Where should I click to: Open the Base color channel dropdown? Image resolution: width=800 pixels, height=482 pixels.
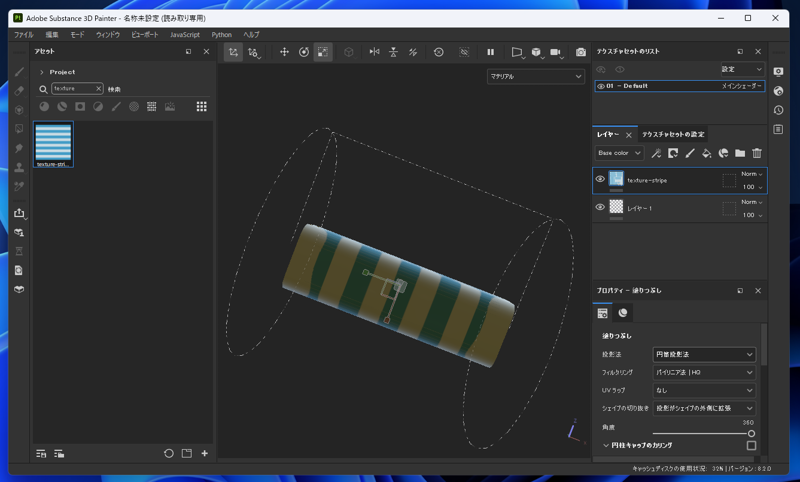click(x=619, y=153)
